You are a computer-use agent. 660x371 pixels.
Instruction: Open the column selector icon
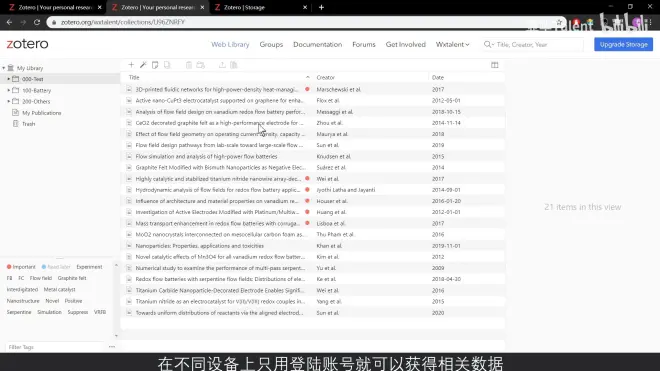(x=495, y=65)
